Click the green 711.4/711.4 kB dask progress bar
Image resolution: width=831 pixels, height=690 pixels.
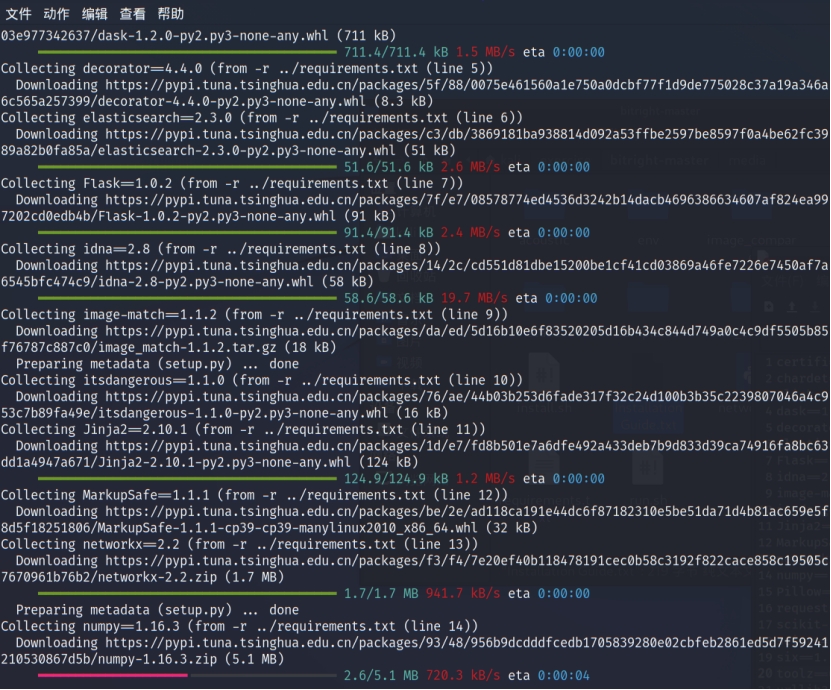tap(188, 52)
